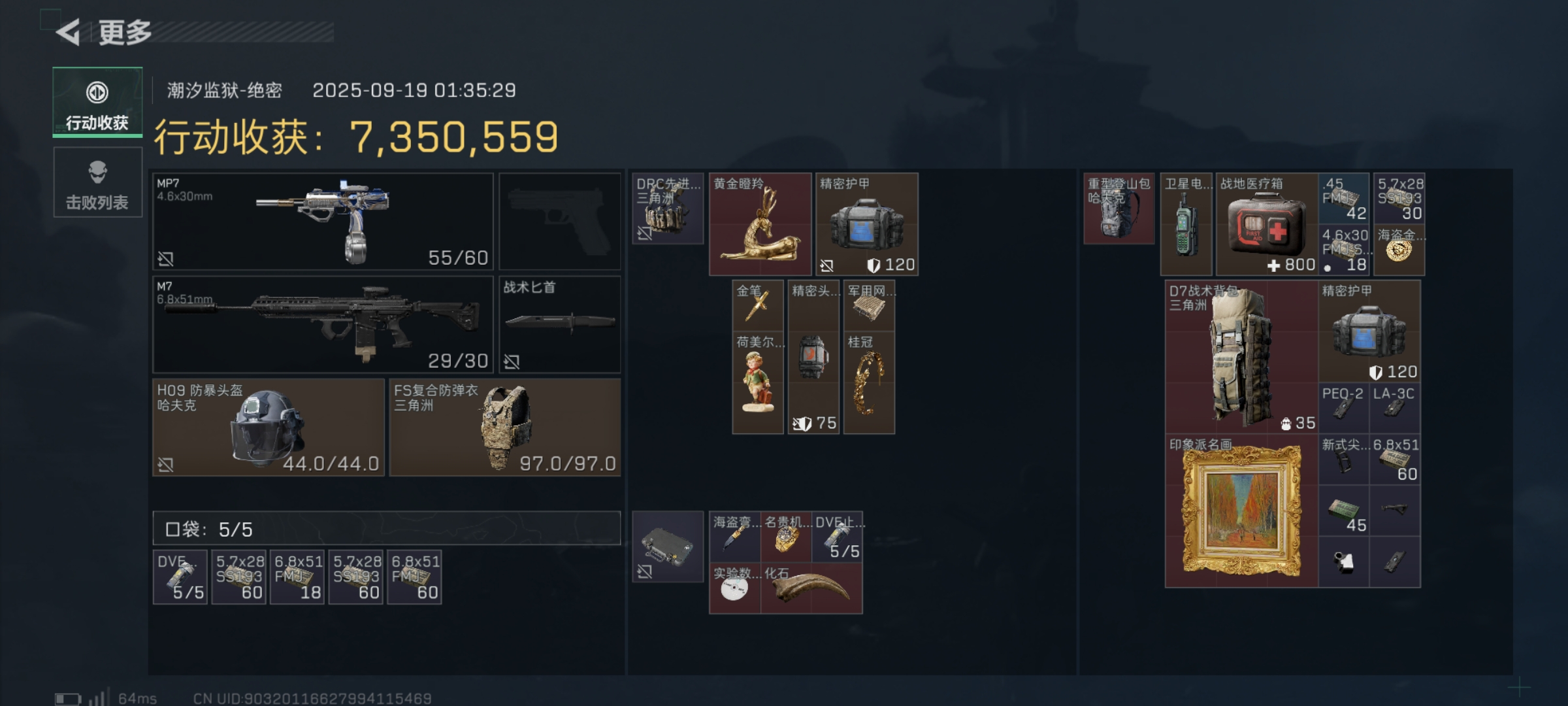Select the empty pistol sidearm slot
The height and width of the screenshot is (706, 1568).
(x=559, y=221)
